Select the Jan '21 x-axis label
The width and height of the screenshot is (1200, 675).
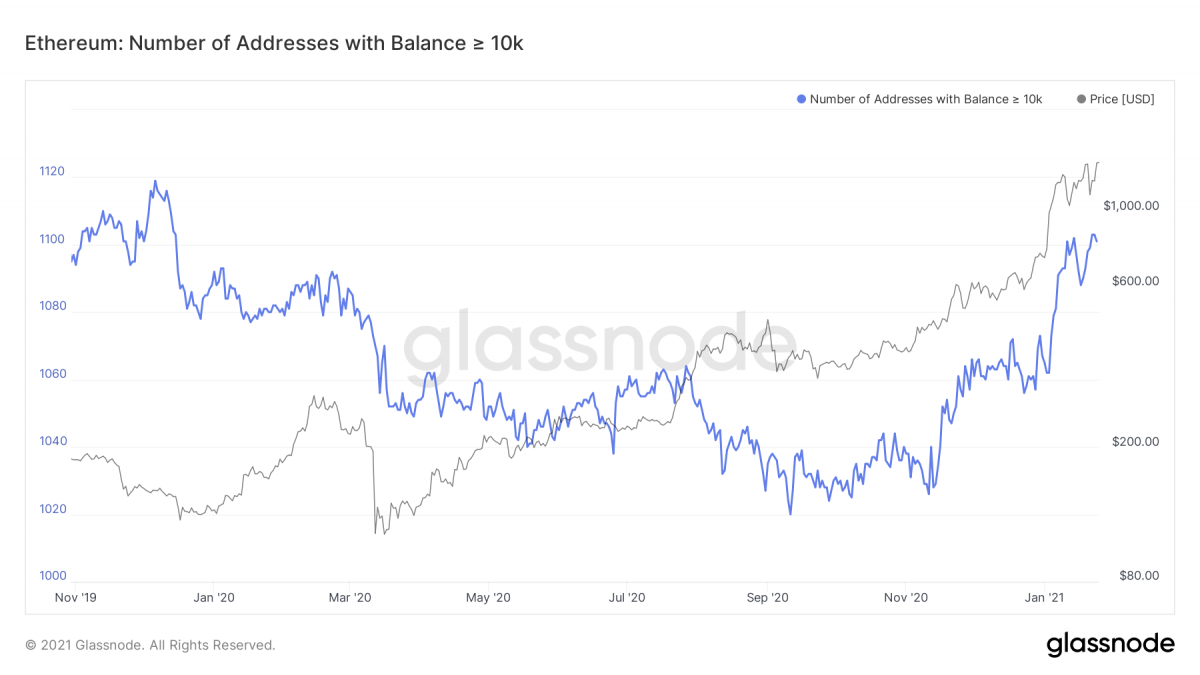pyautogui.click(x=1045, y=597)
